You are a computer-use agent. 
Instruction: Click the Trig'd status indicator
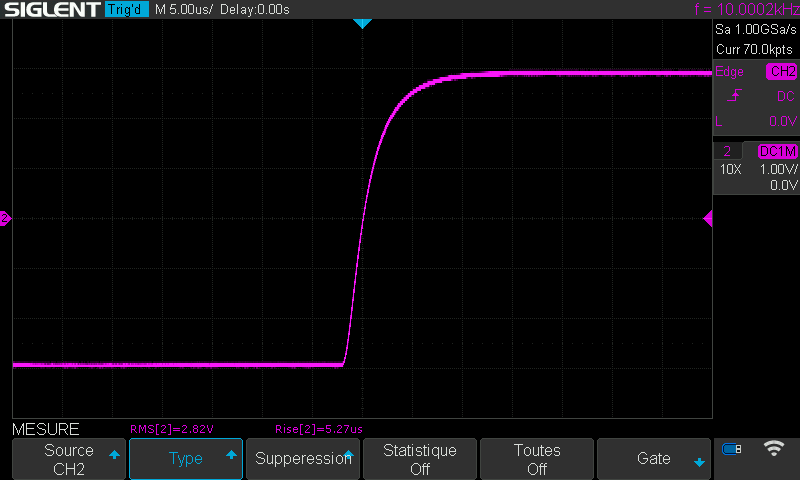pyautogui.click(x=127, y=9)
